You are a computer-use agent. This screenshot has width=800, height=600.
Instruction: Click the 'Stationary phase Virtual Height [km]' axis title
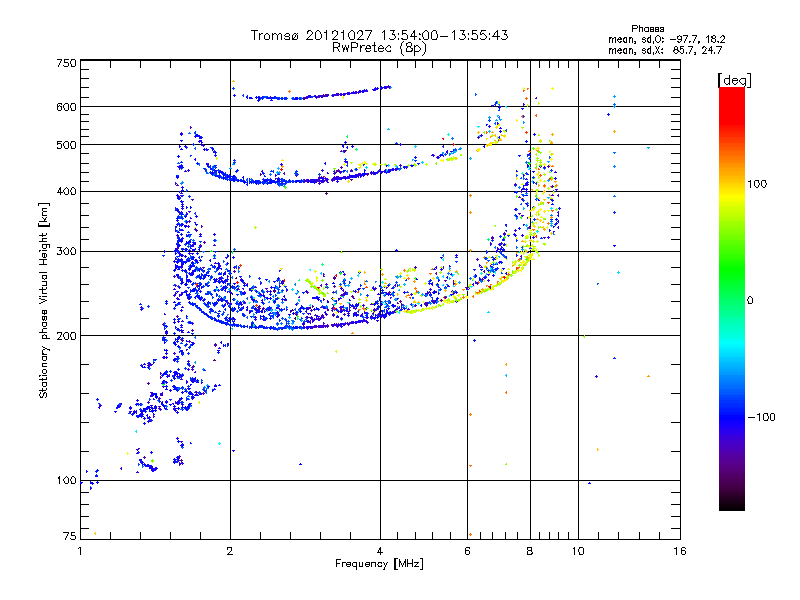(x=44, y=300)
